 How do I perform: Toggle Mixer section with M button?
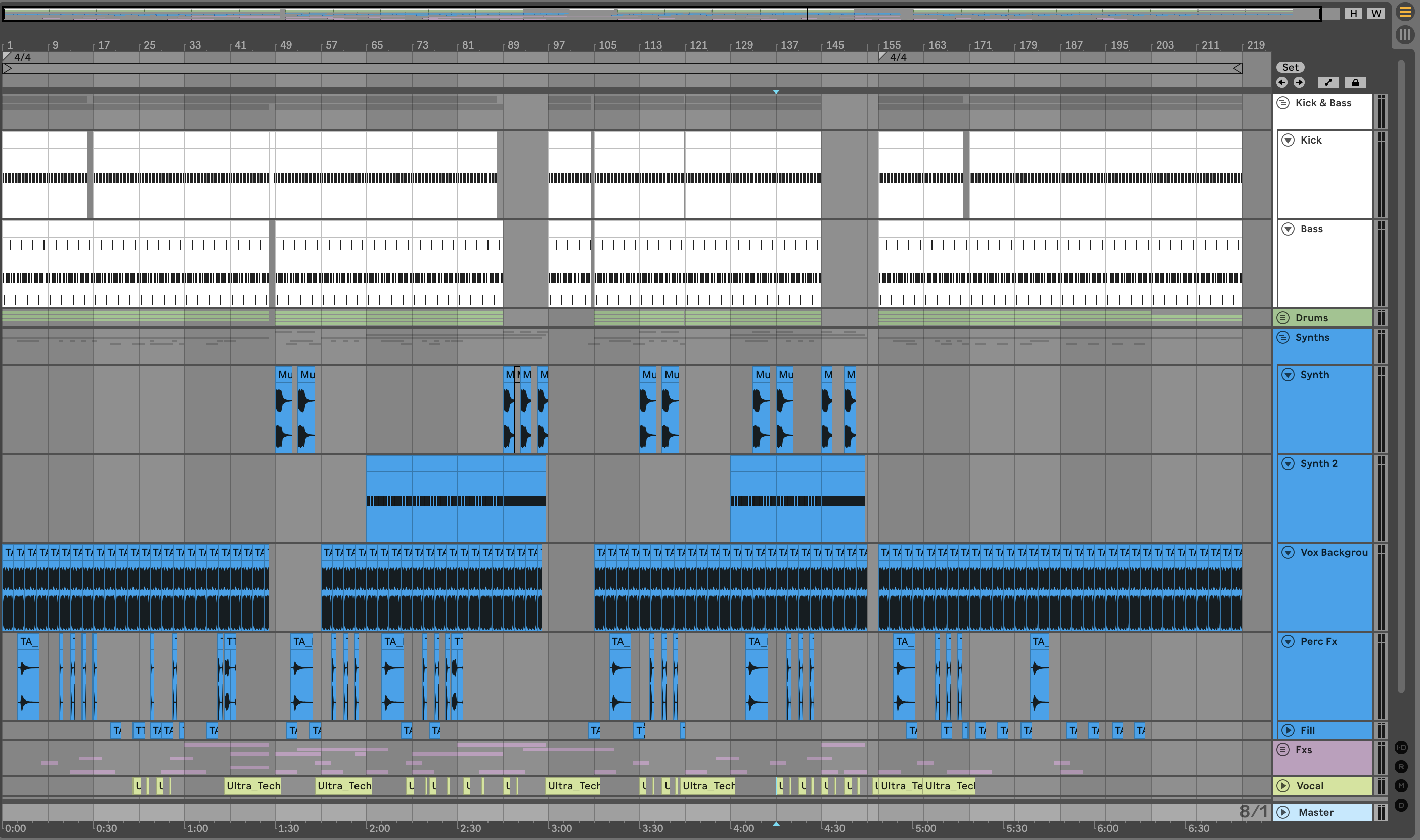coord(1401,786)
